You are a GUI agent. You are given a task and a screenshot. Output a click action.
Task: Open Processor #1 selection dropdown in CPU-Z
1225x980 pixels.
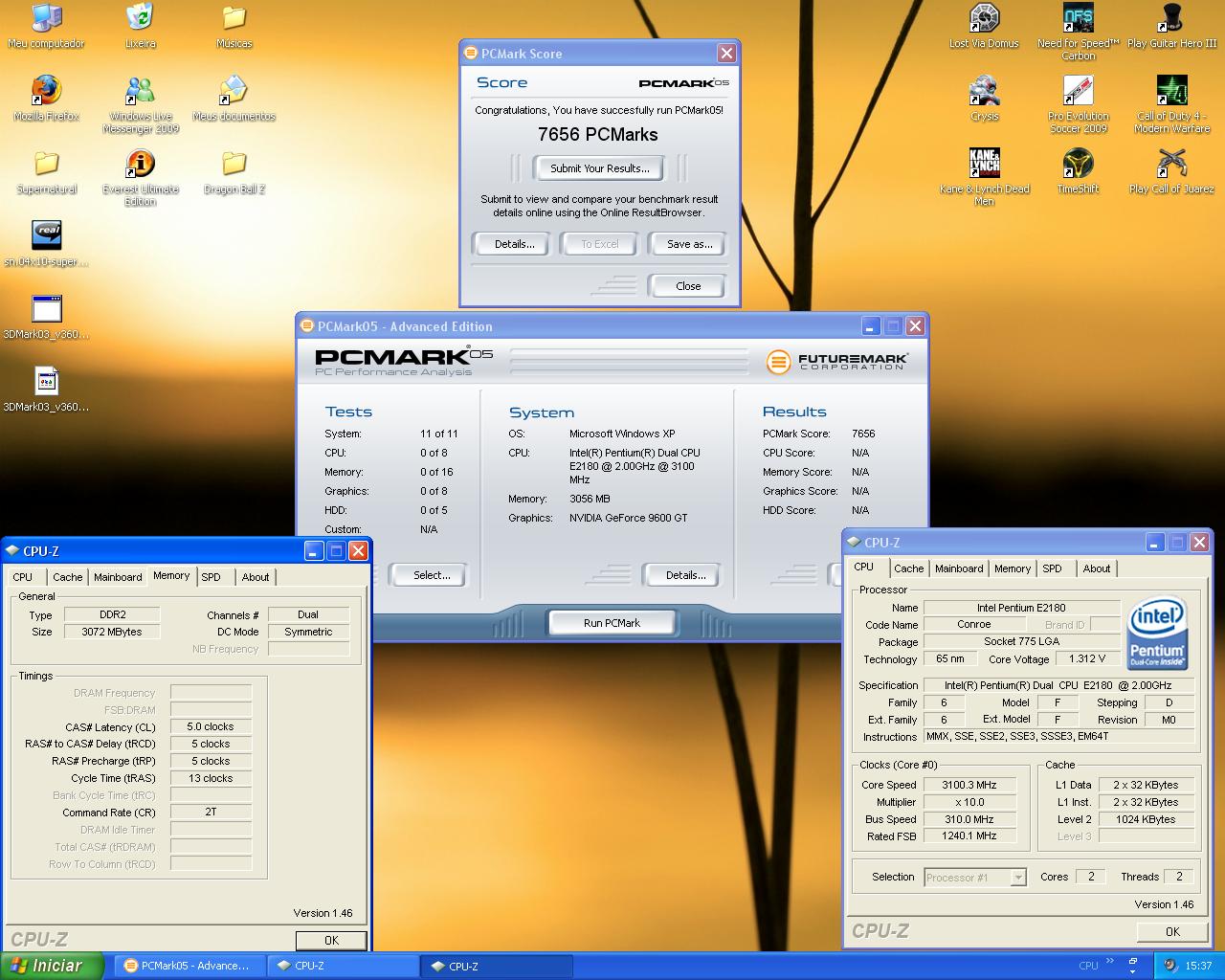point(975,877)
